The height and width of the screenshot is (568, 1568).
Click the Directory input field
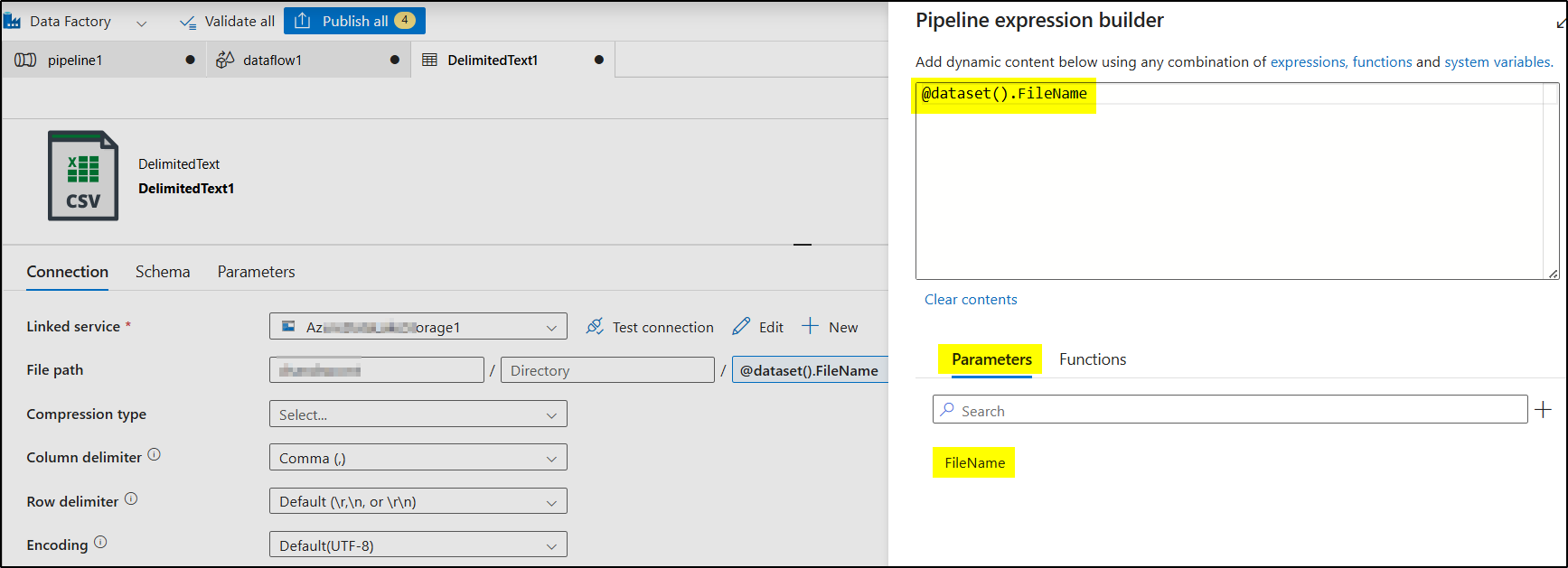(x=607, y=370)
